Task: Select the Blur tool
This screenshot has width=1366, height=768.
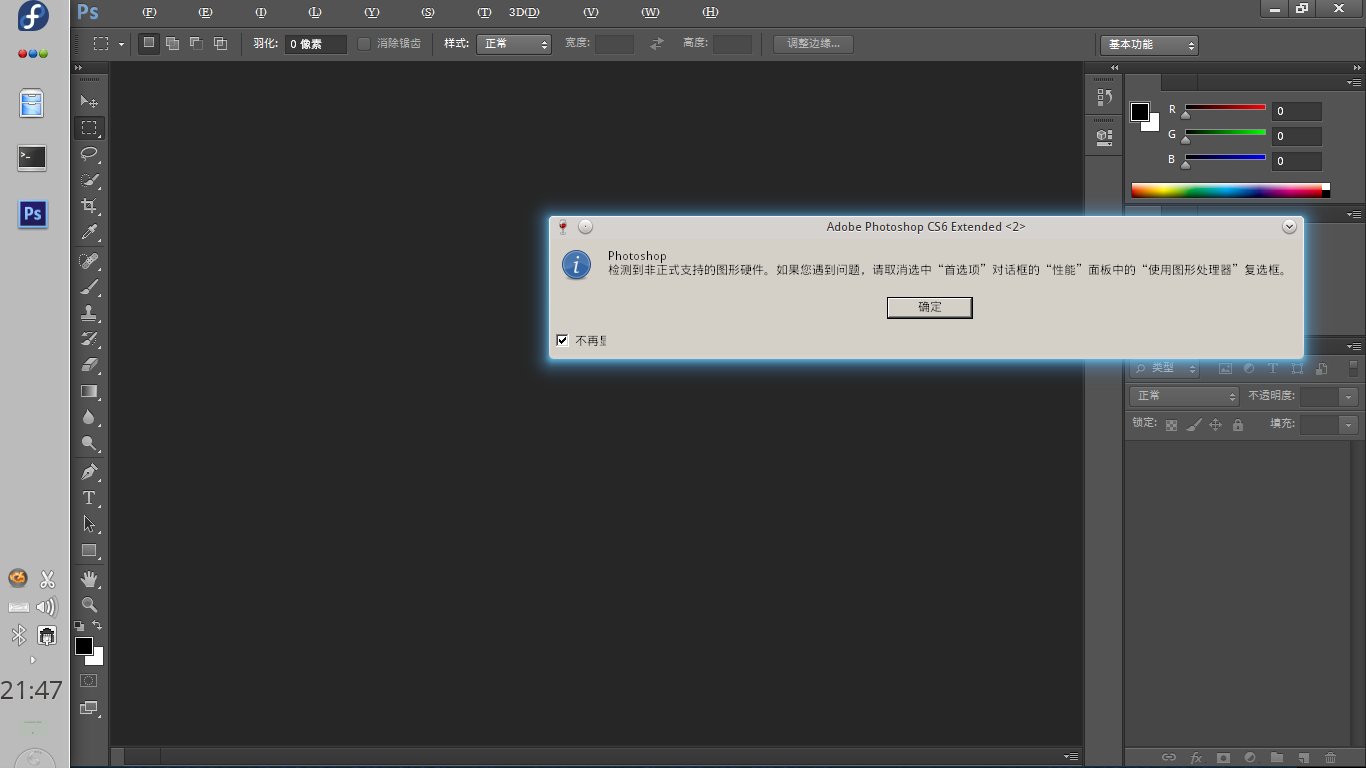Action: pos(89,417)
